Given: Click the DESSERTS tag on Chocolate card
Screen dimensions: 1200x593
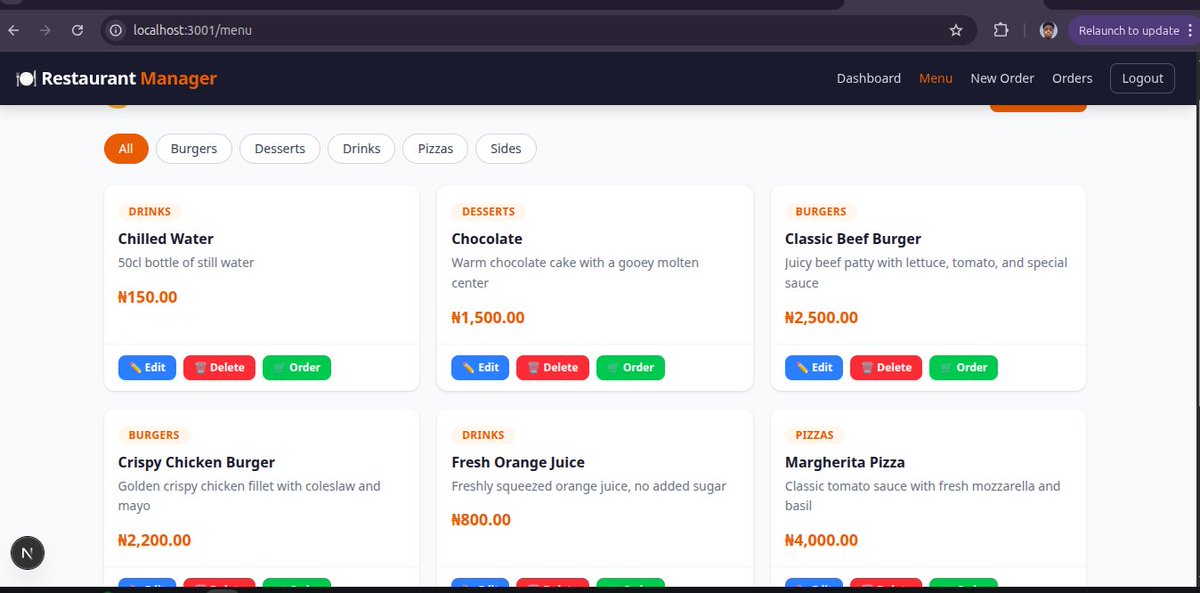Looking at the screenshot, I should (489, 212).
